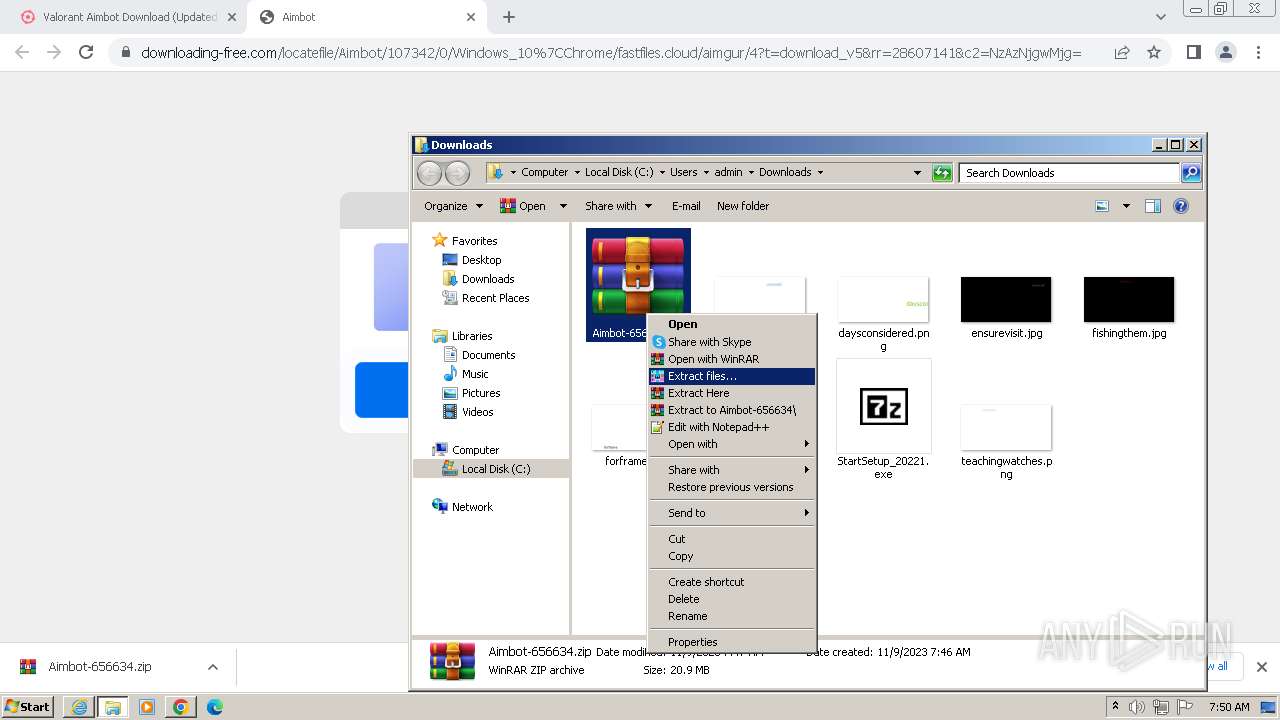Image resolution: width=1280 pixels, height=720 pixels.
Task: Open Properties from context menu
Action: [x=732, y=642]
